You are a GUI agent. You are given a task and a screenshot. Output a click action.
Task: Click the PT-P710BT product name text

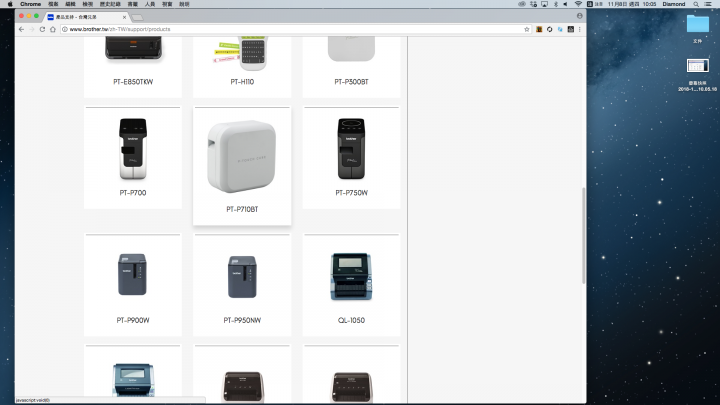(x=242, y=209)
